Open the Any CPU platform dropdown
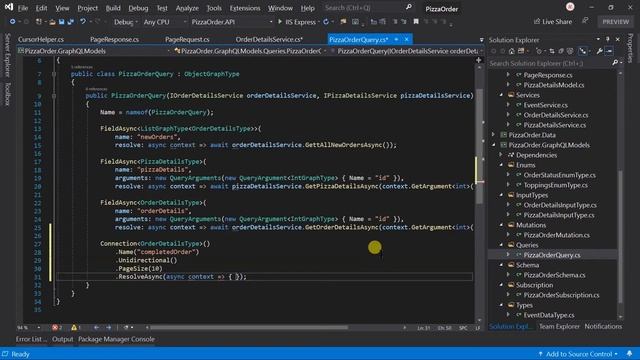Viewport: 640px width, 360px height. 164,22
